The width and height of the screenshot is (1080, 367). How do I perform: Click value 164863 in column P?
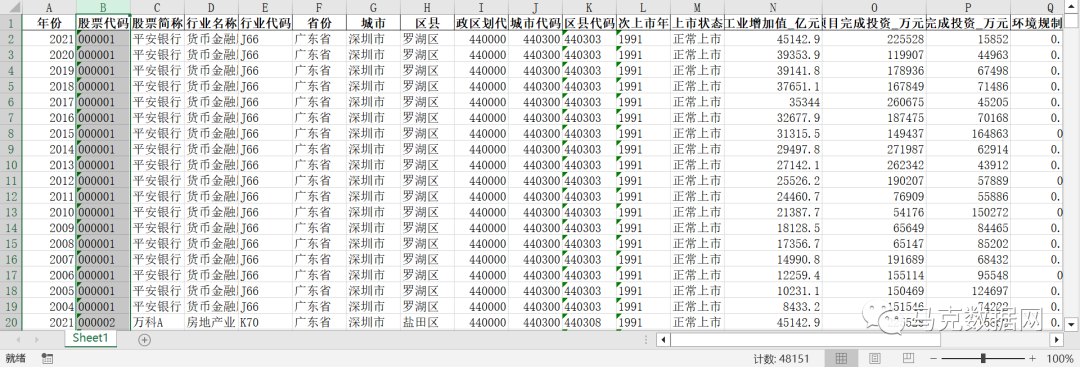pyautogui.click(x=968, y=134)
